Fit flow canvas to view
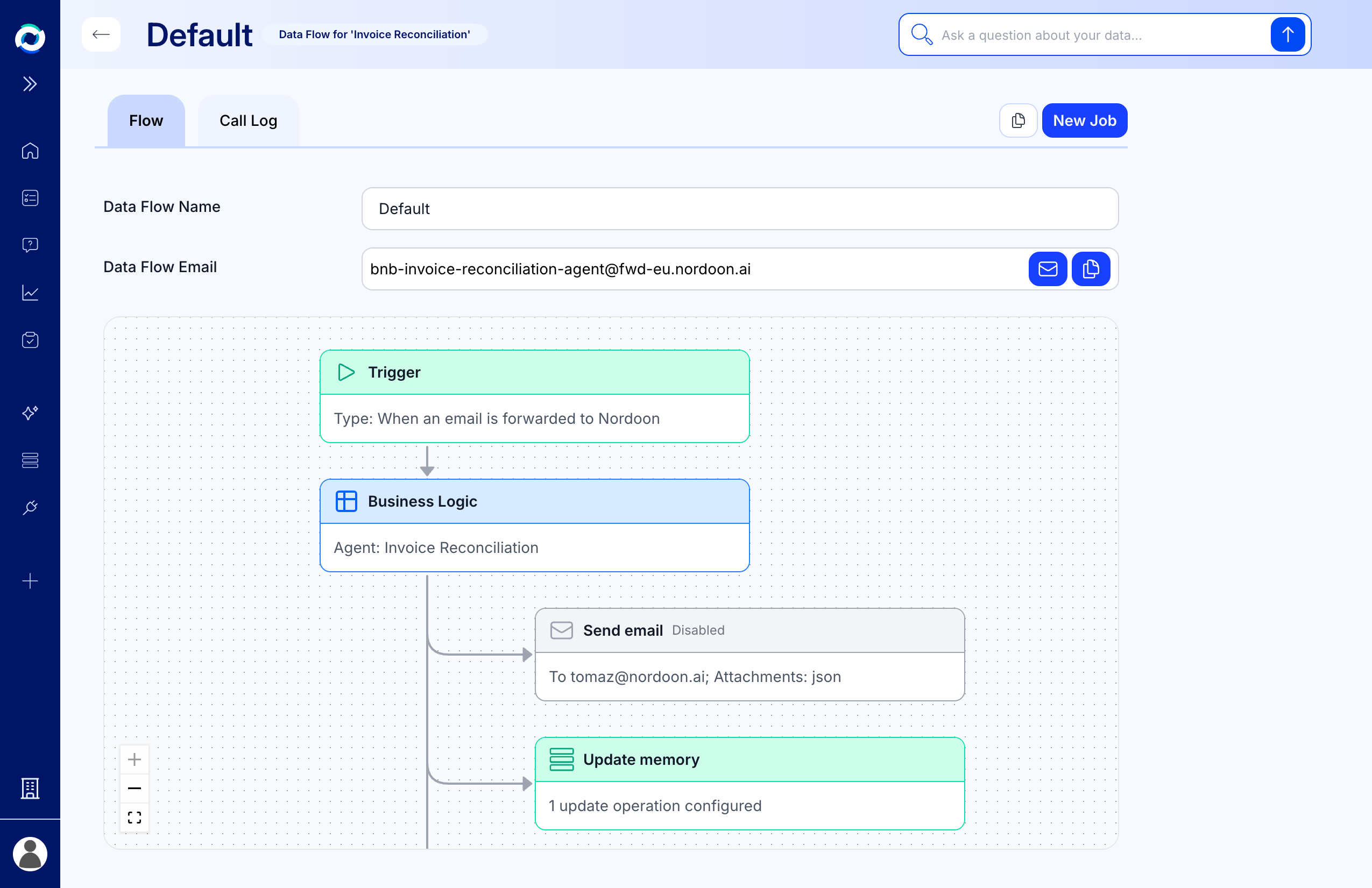Screen dimensions: 1372x888 (x=135, y=817)
